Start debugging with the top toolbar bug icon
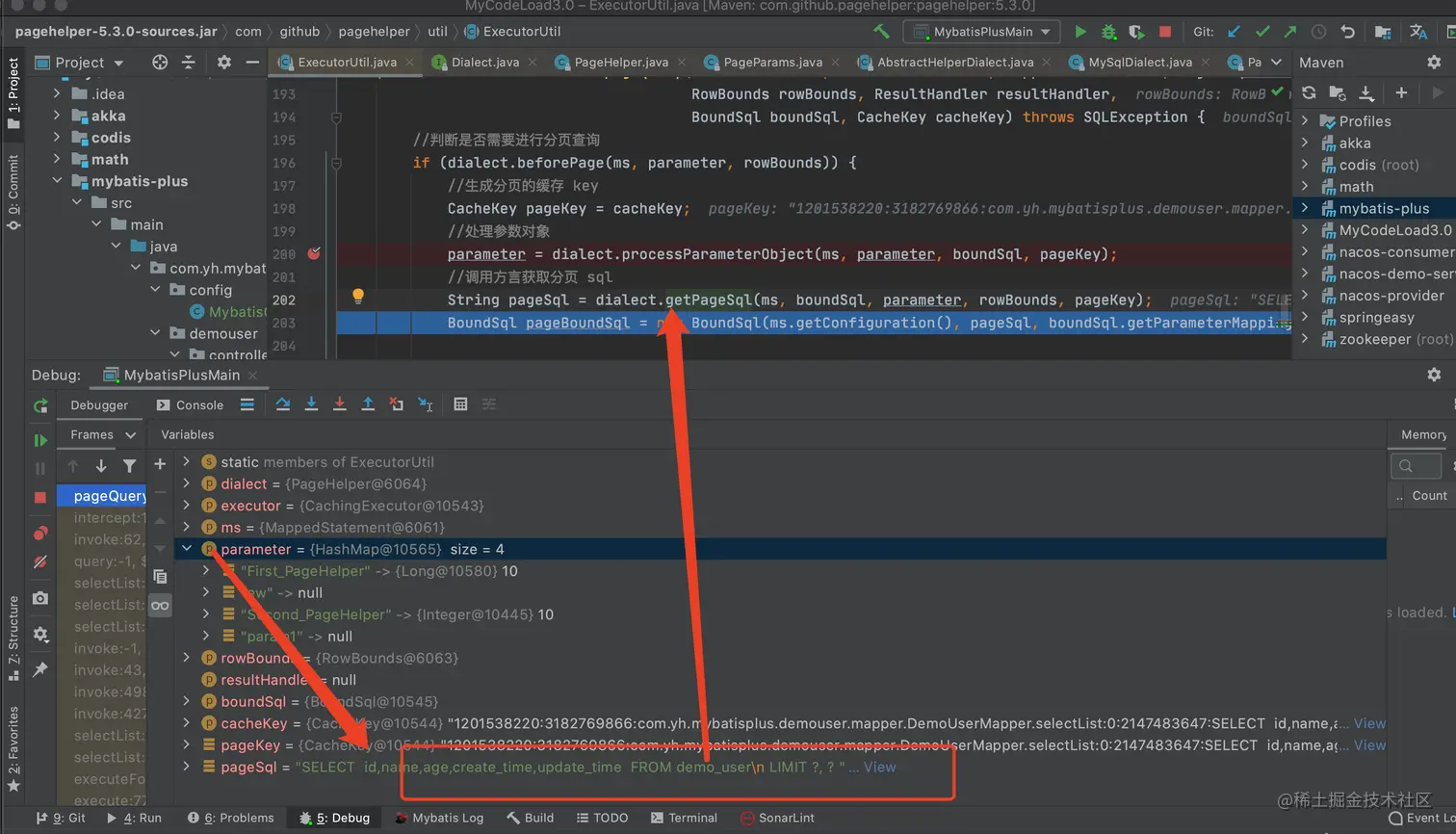 (1108, 32)
